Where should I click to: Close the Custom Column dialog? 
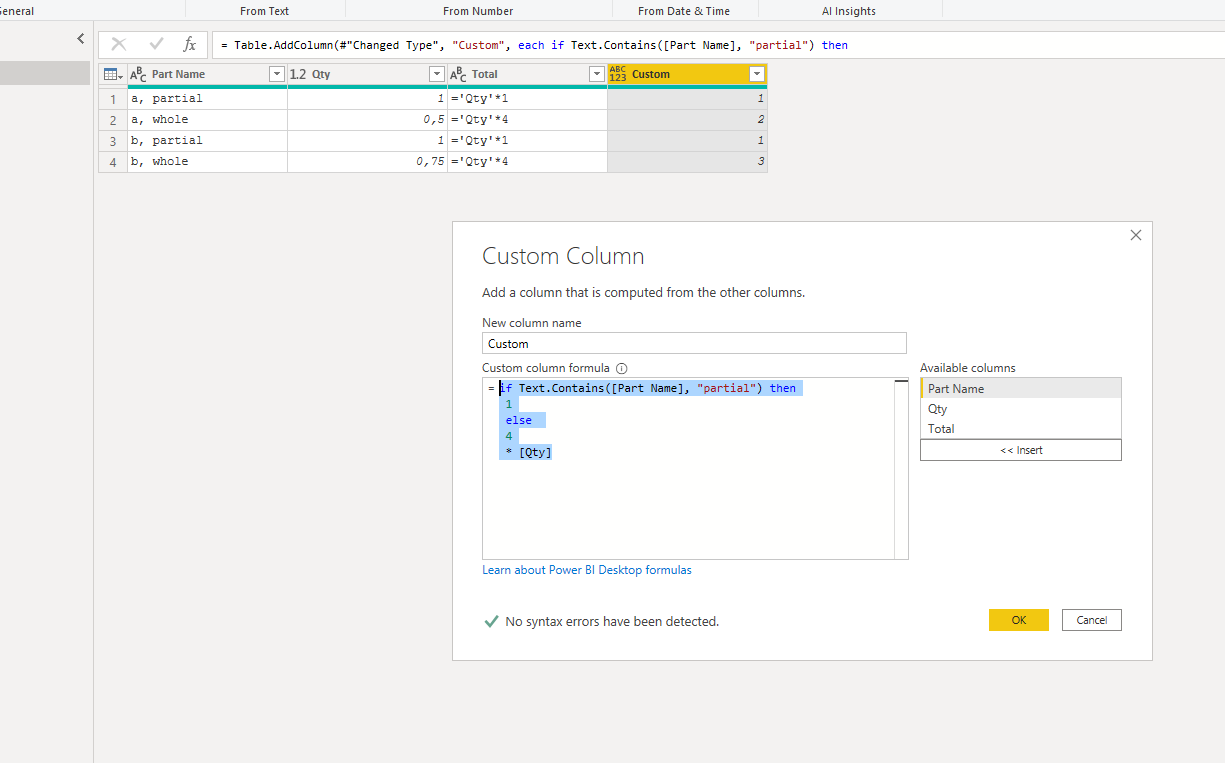[1135, 235]
